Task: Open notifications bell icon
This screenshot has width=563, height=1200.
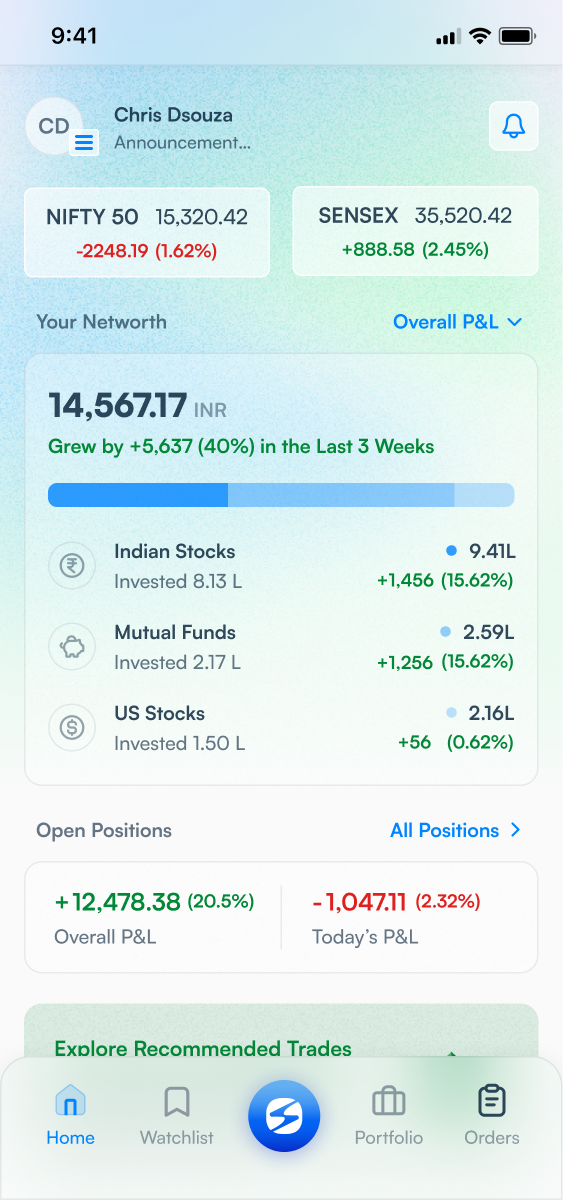Action: tap(514, 127)
